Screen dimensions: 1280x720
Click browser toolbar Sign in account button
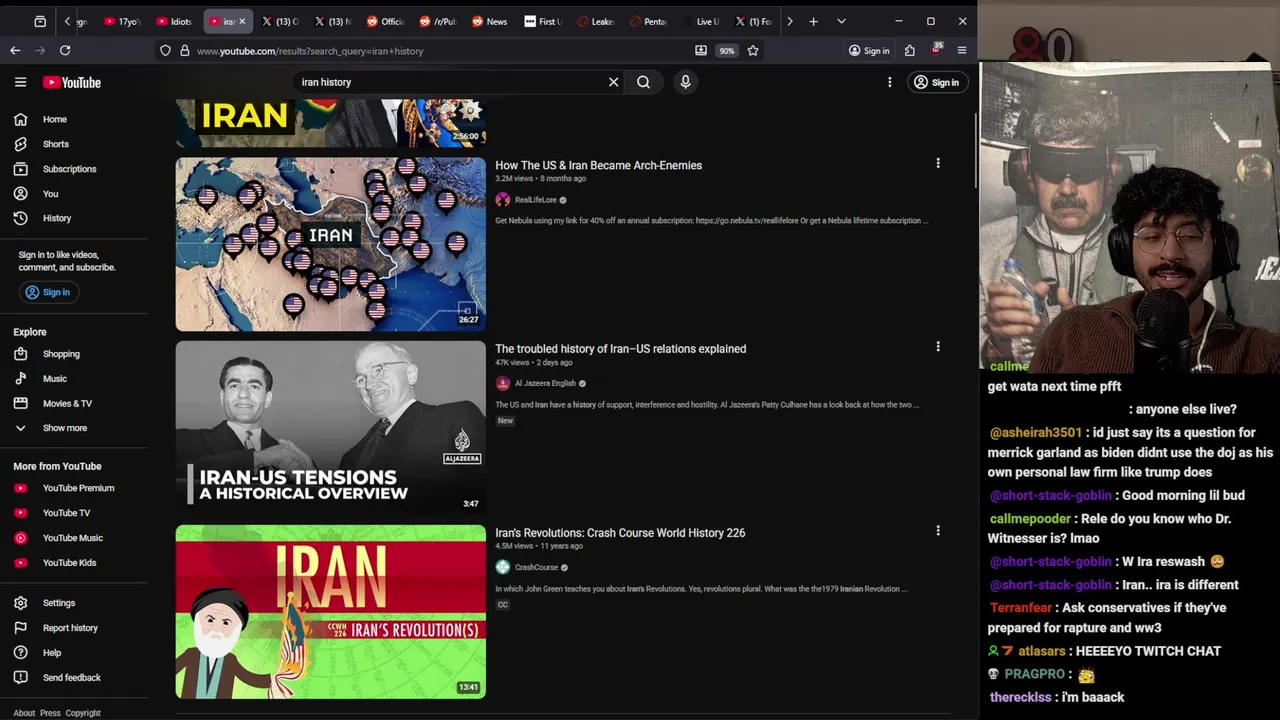pyautogui.click(x=869, y=51)
